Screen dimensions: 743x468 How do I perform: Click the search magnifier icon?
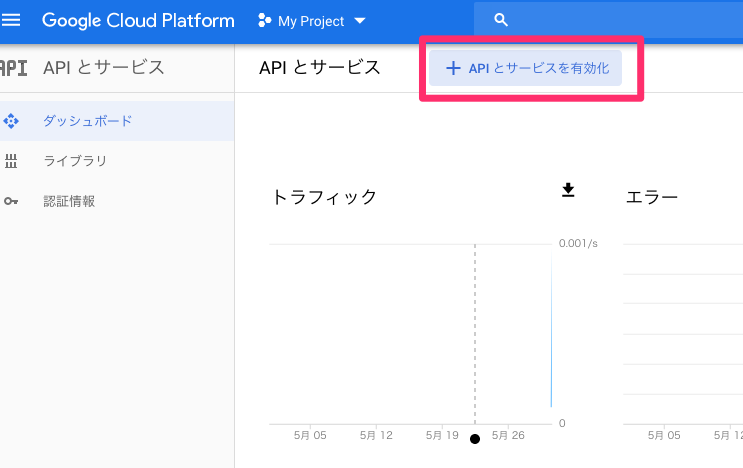tap(501, 20)
